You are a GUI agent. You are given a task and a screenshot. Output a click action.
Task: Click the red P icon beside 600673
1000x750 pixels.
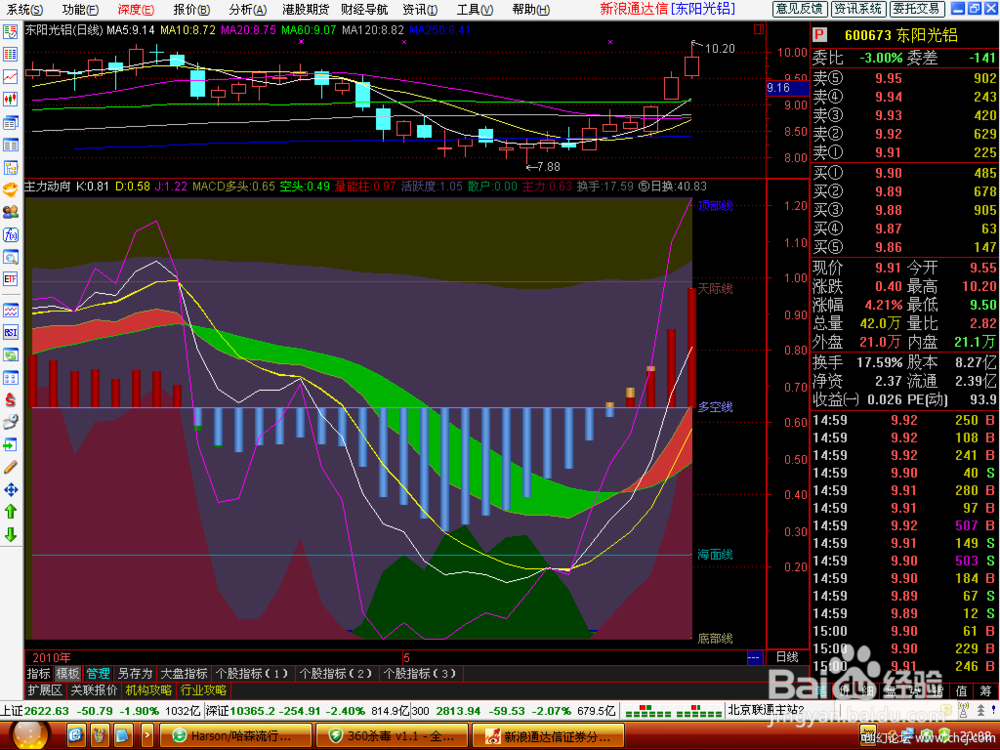tap(820, 35)
